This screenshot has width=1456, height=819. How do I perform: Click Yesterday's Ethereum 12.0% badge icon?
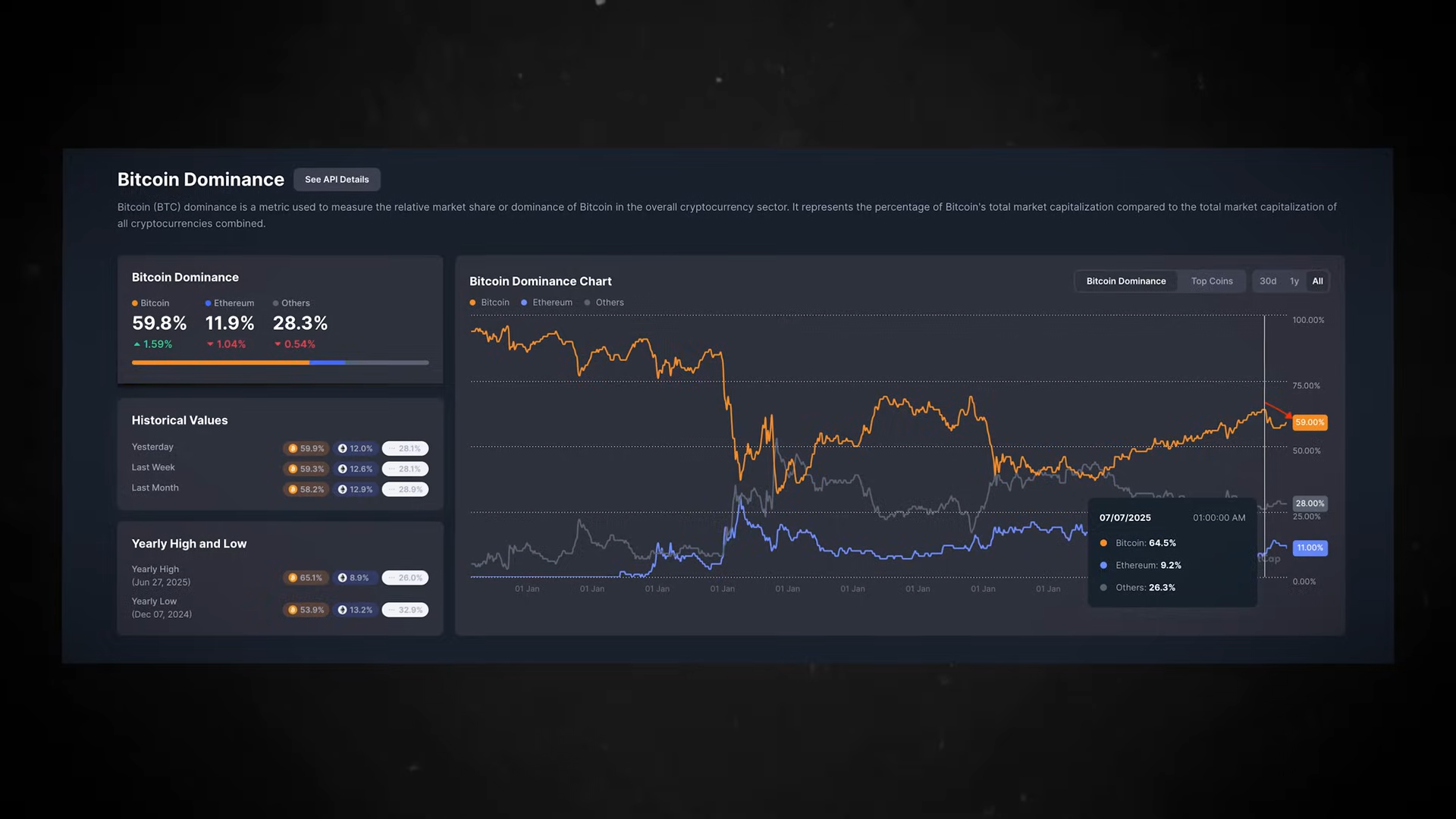[x=342, y=449]
